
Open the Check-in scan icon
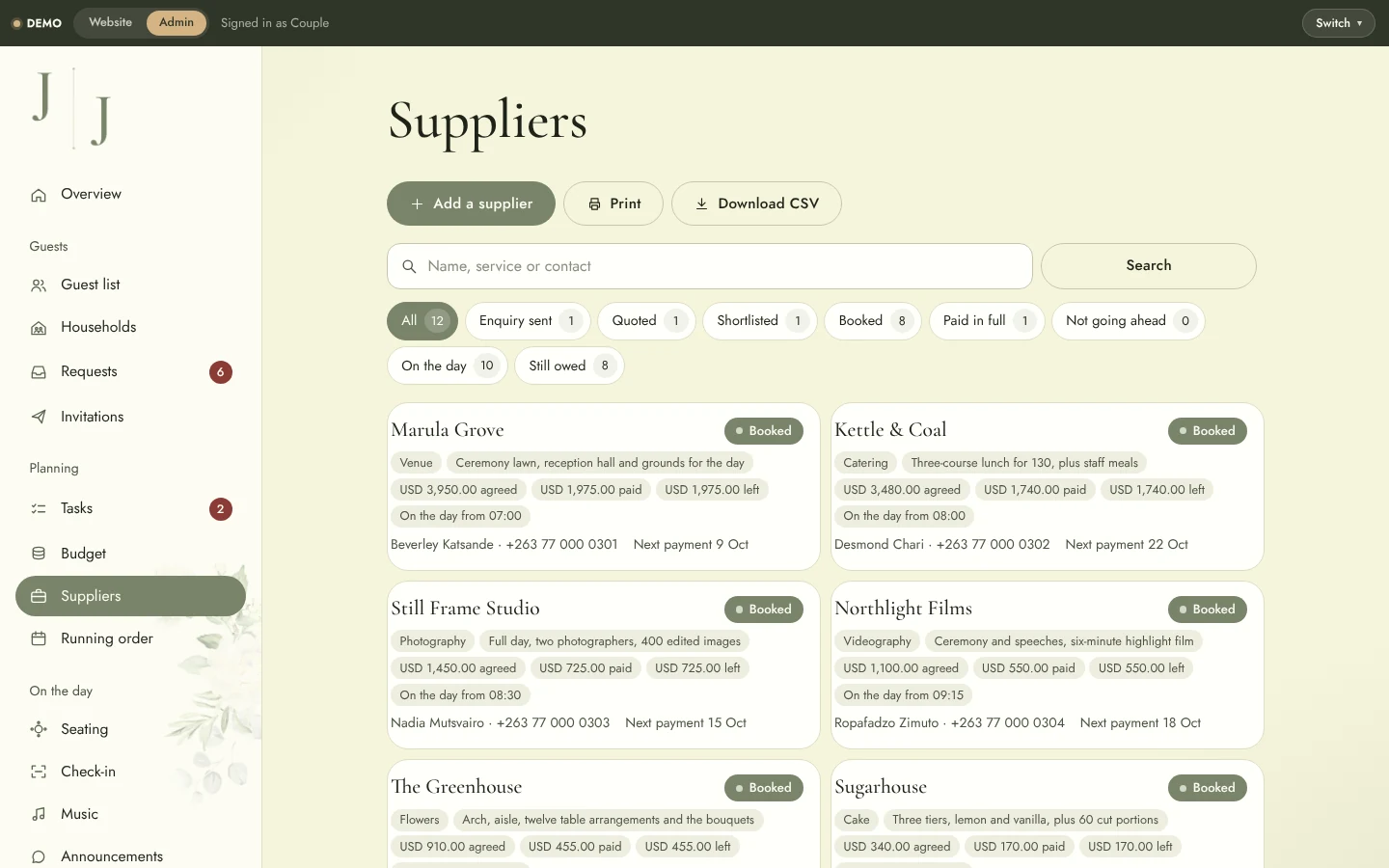[39, 772]
